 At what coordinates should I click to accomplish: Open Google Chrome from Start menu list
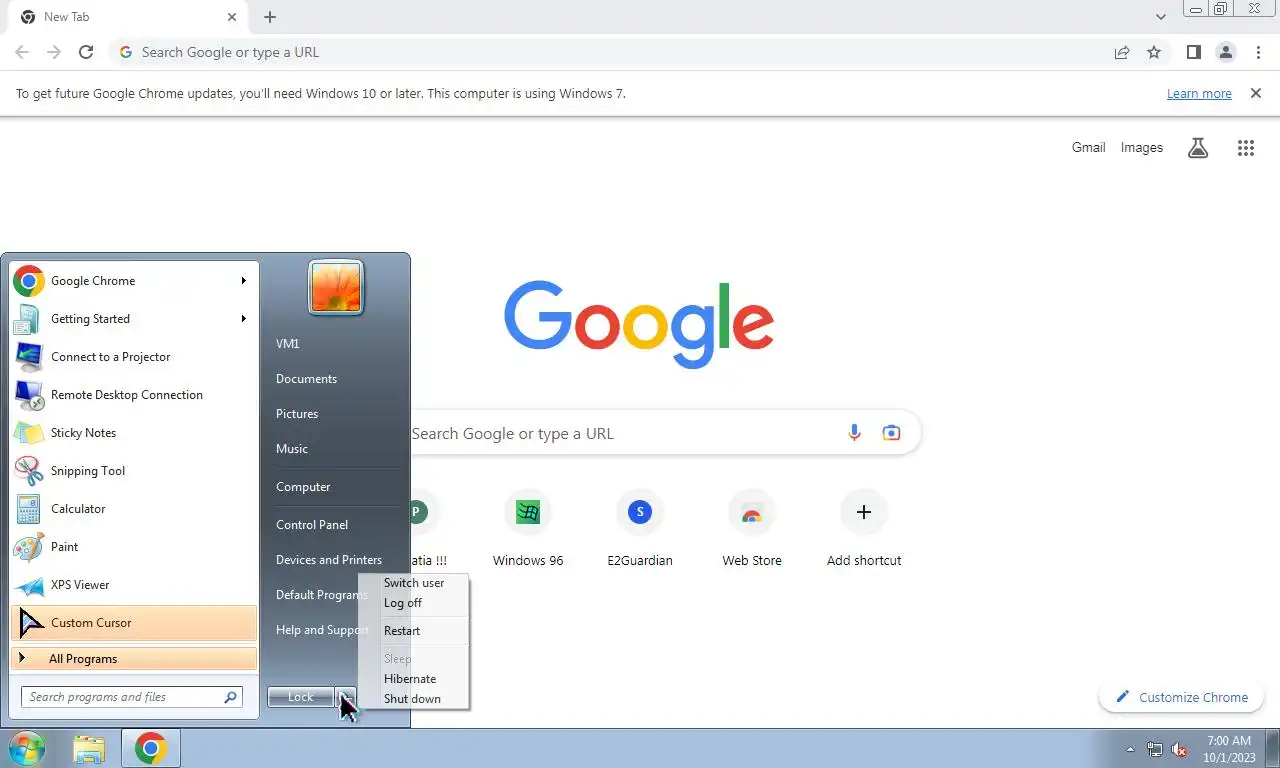[x=134, y=281]
